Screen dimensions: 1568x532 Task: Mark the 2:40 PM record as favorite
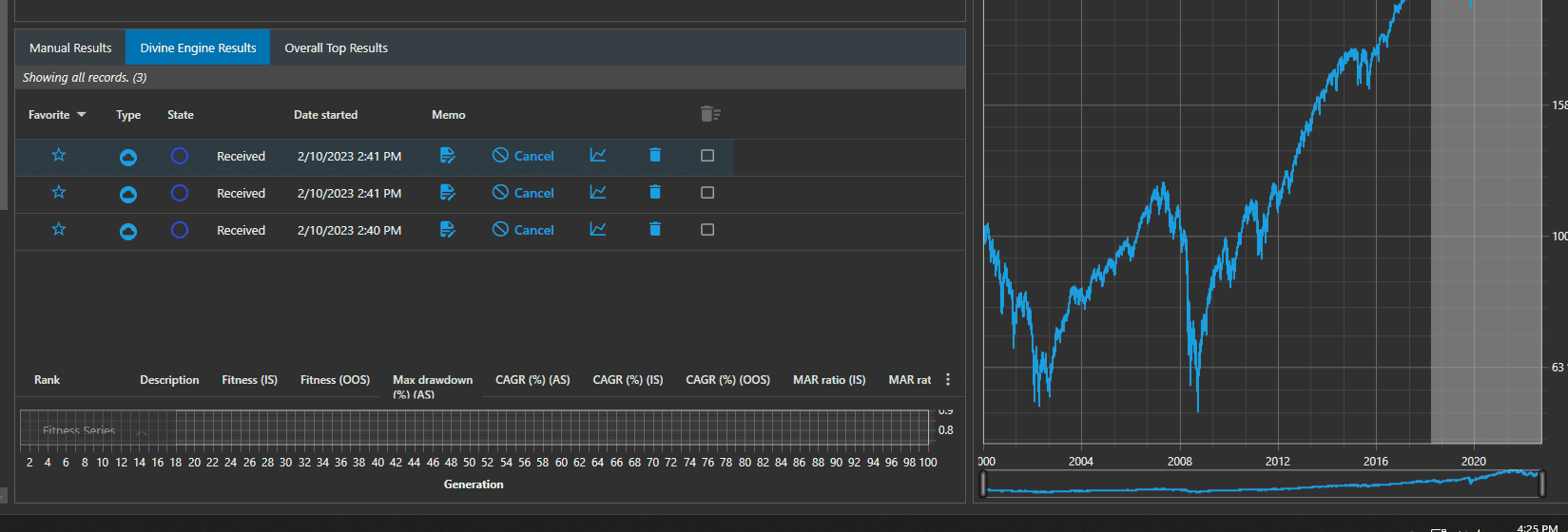59,229
